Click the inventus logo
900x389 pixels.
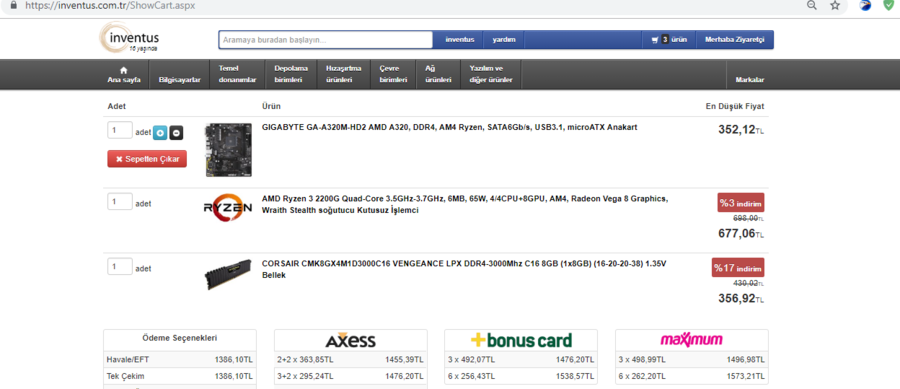(129, 38)
